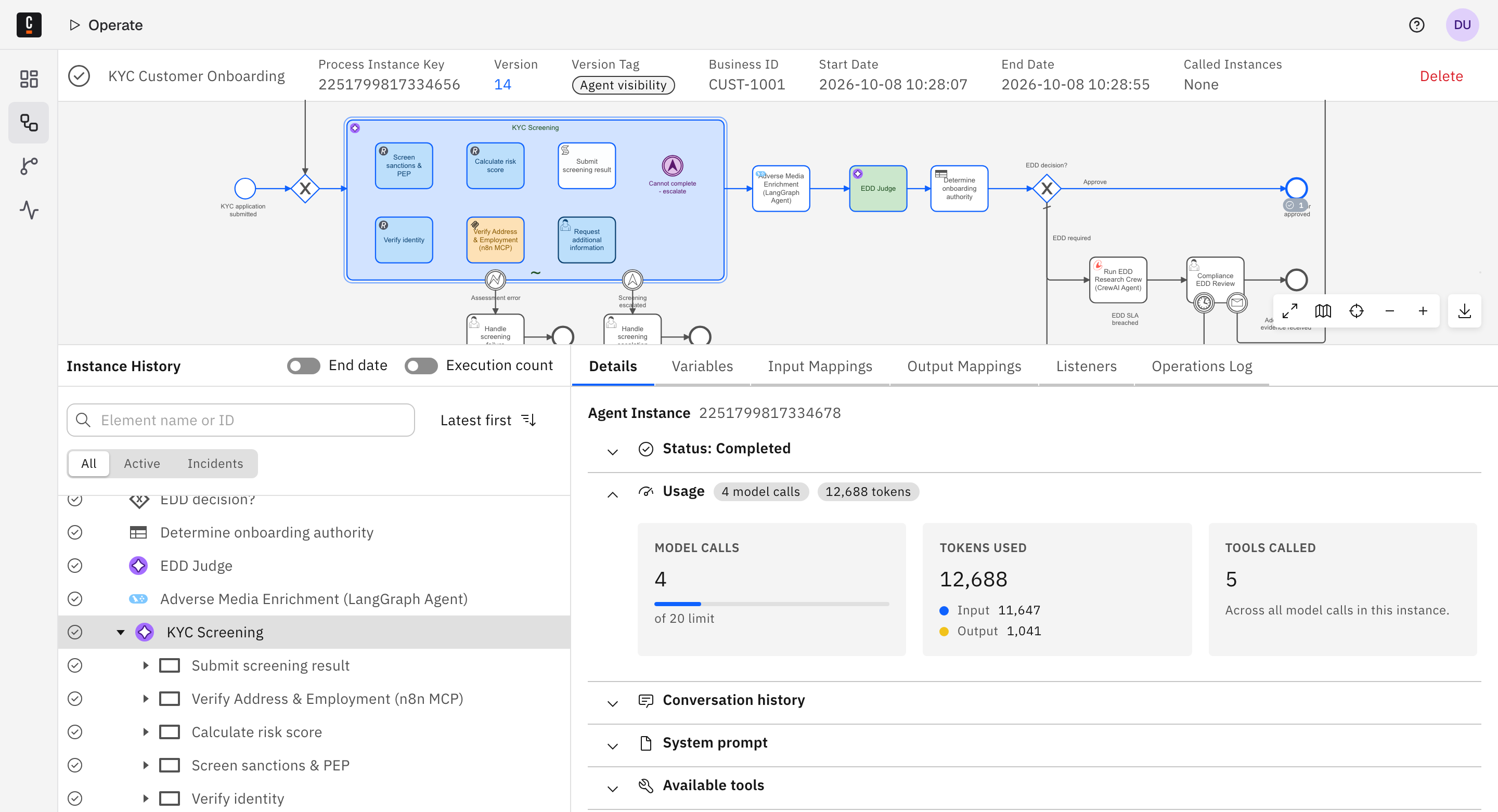Select Determine onboarding authority history row
The image size is (1498, 812).
[314, 532]
